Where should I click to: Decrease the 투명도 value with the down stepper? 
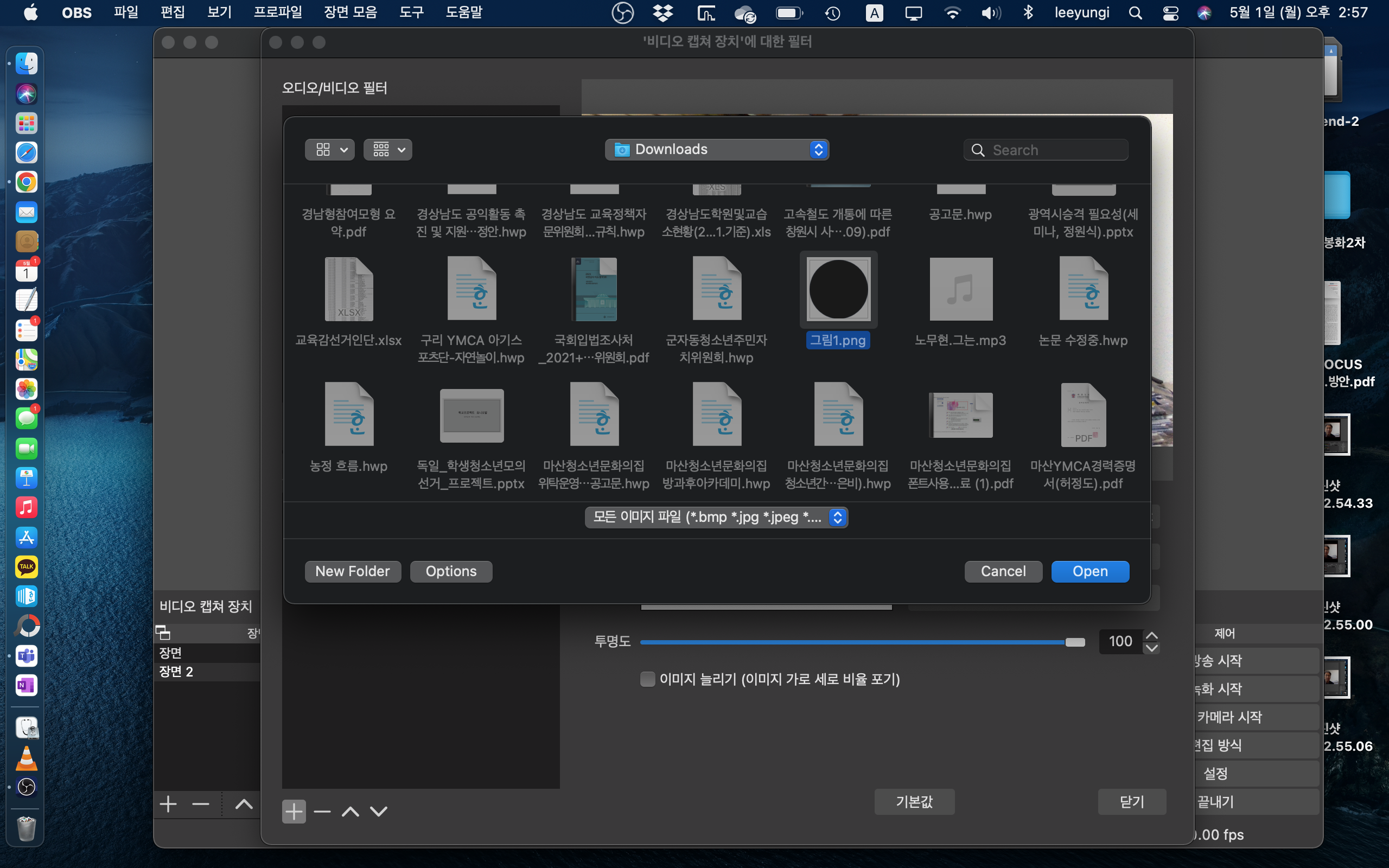tap(1151, 648)
